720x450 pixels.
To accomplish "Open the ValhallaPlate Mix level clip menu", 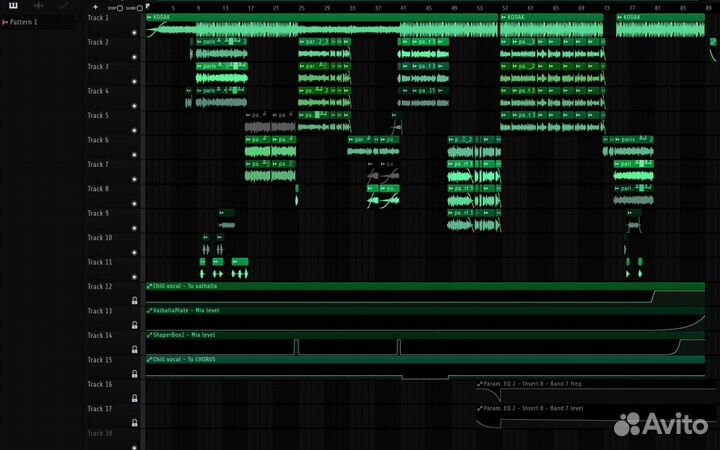I will point(150,311).
